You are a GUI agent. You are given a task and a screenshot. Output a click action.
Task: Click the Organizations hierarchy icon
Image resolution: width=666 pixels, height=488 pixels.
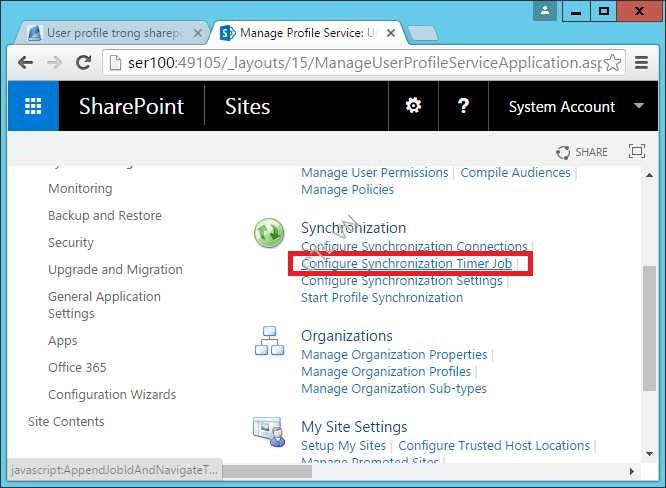click(269, 341)
